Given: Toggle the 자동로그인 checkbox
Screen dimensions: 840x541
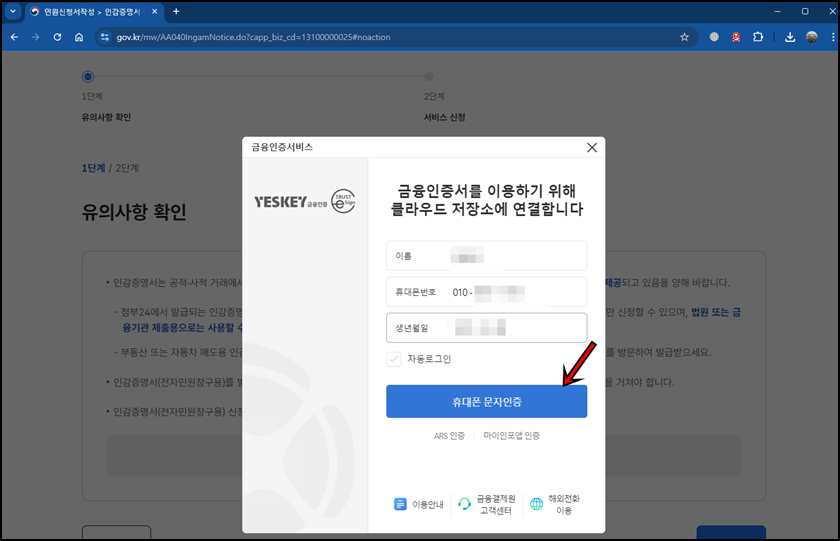Looking at the screenshot, I should tap(394, 359).
